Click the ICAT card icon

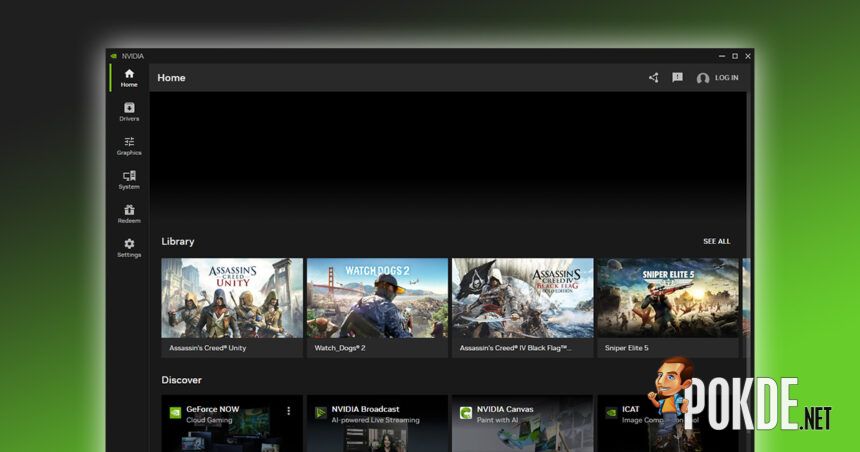coord(611,413)
